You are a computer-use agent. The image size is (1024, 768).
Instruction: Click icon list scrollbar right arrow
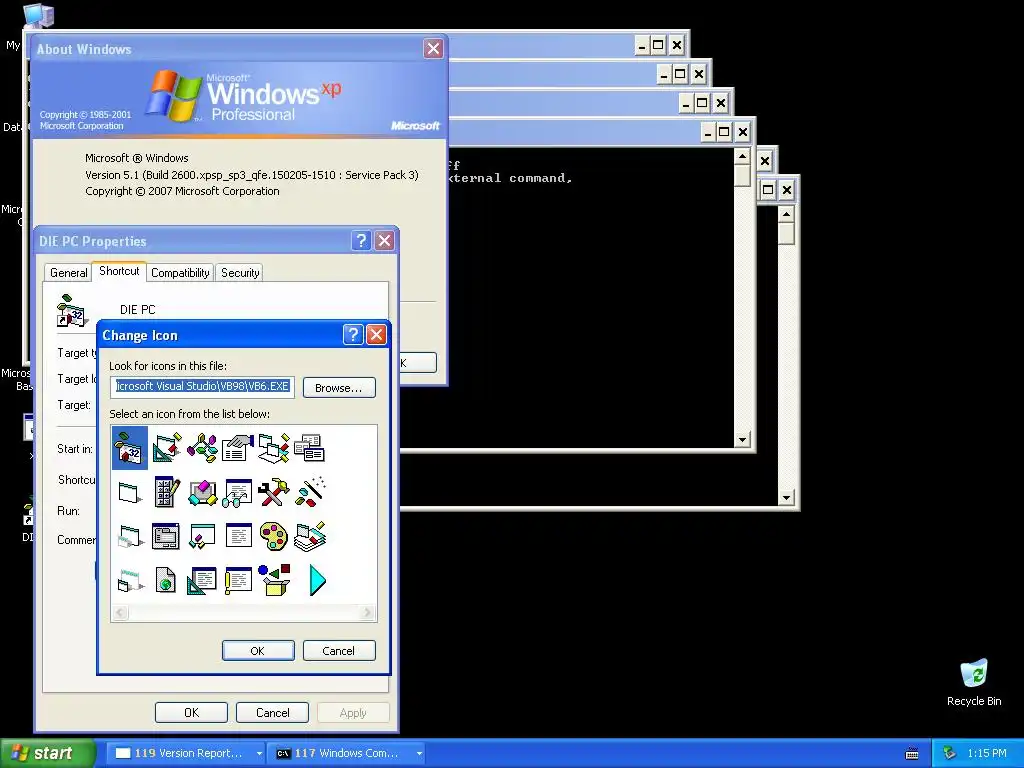(x=368, y=613)
